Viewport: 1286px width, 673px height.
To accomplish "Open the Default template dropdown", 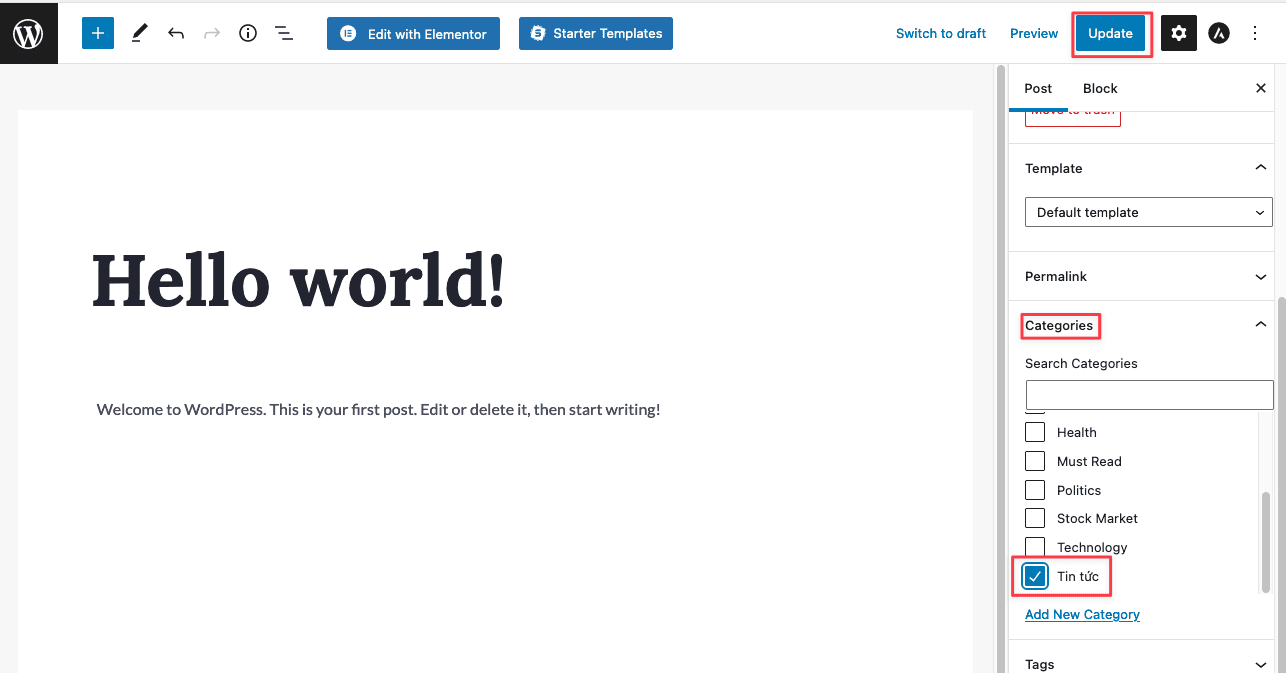I will coord(1148,212).
